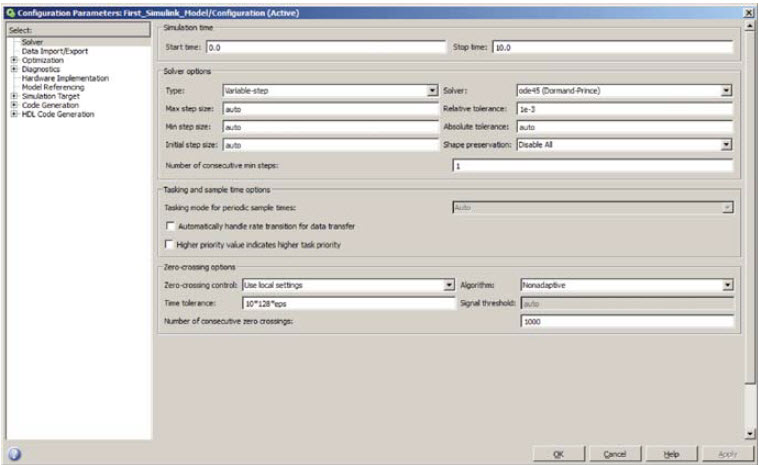Select Optimization label in tree
Image resolution: width=759 pixels, height=465 pixels.
tap(43, 60)
